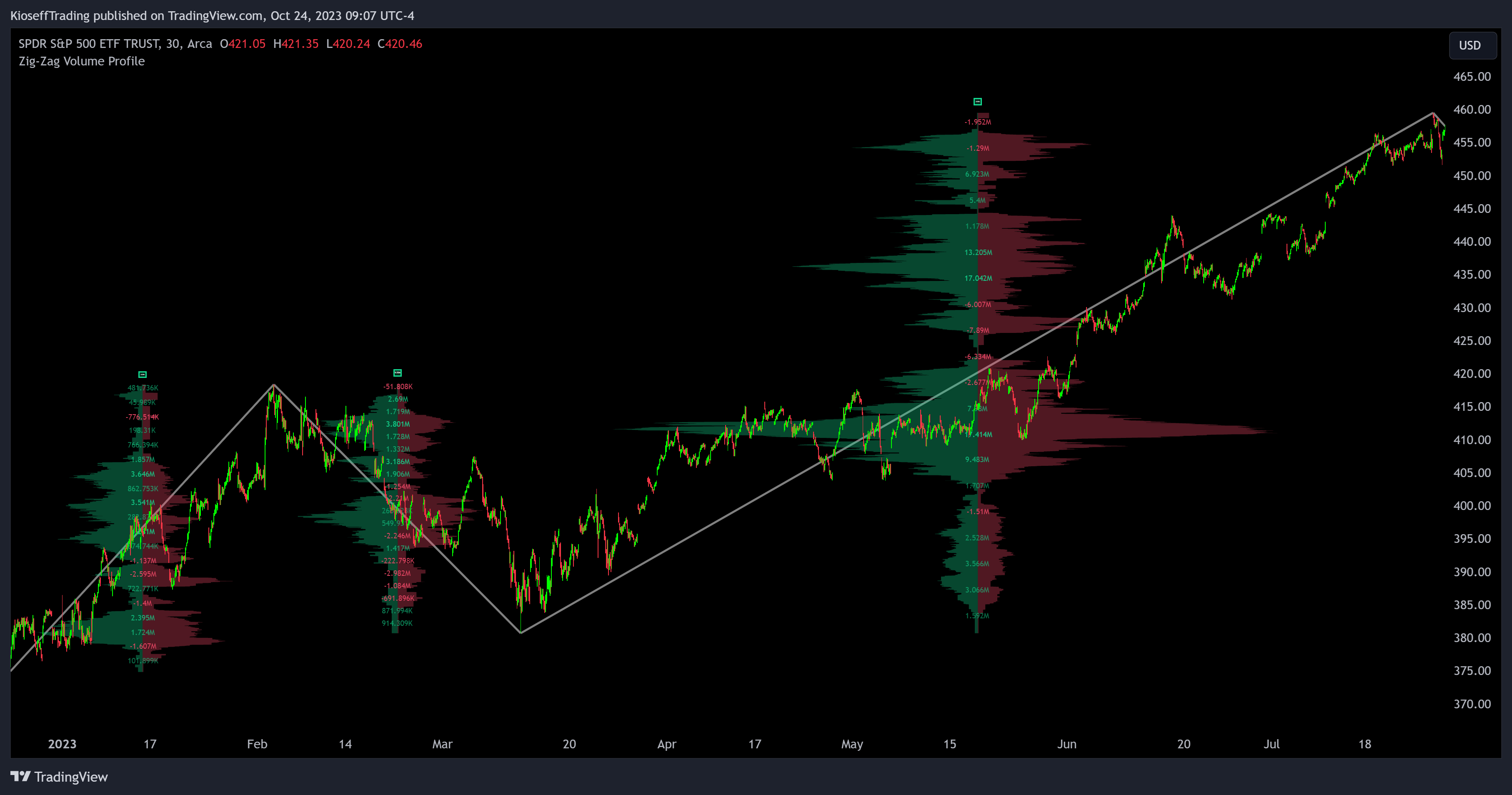Click the May label on time axis
The image size is (1512, 795).
coord(852,744)
